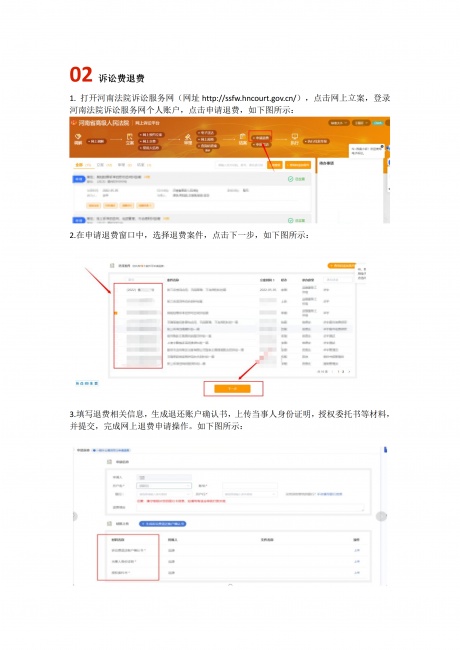The image size is (460, 650).
Task: Click the green 已立案 check status icon
Action: point(291,179)
